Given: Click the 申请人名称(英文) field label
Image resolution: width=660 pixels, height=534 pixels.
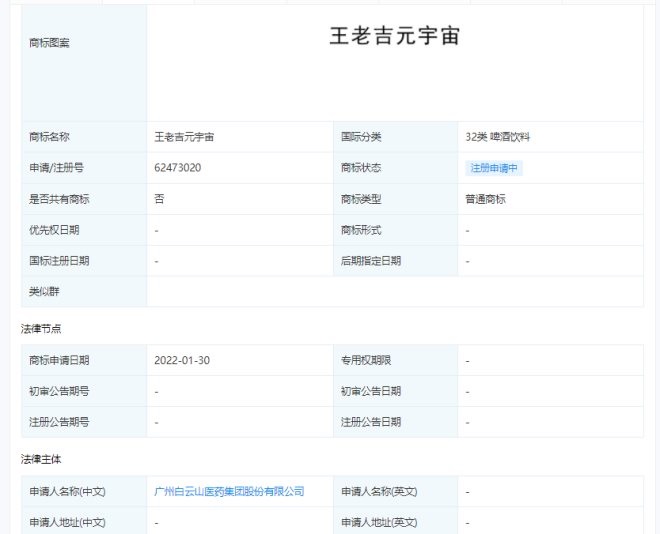Looking at the screenshot, I should [378, 491].
